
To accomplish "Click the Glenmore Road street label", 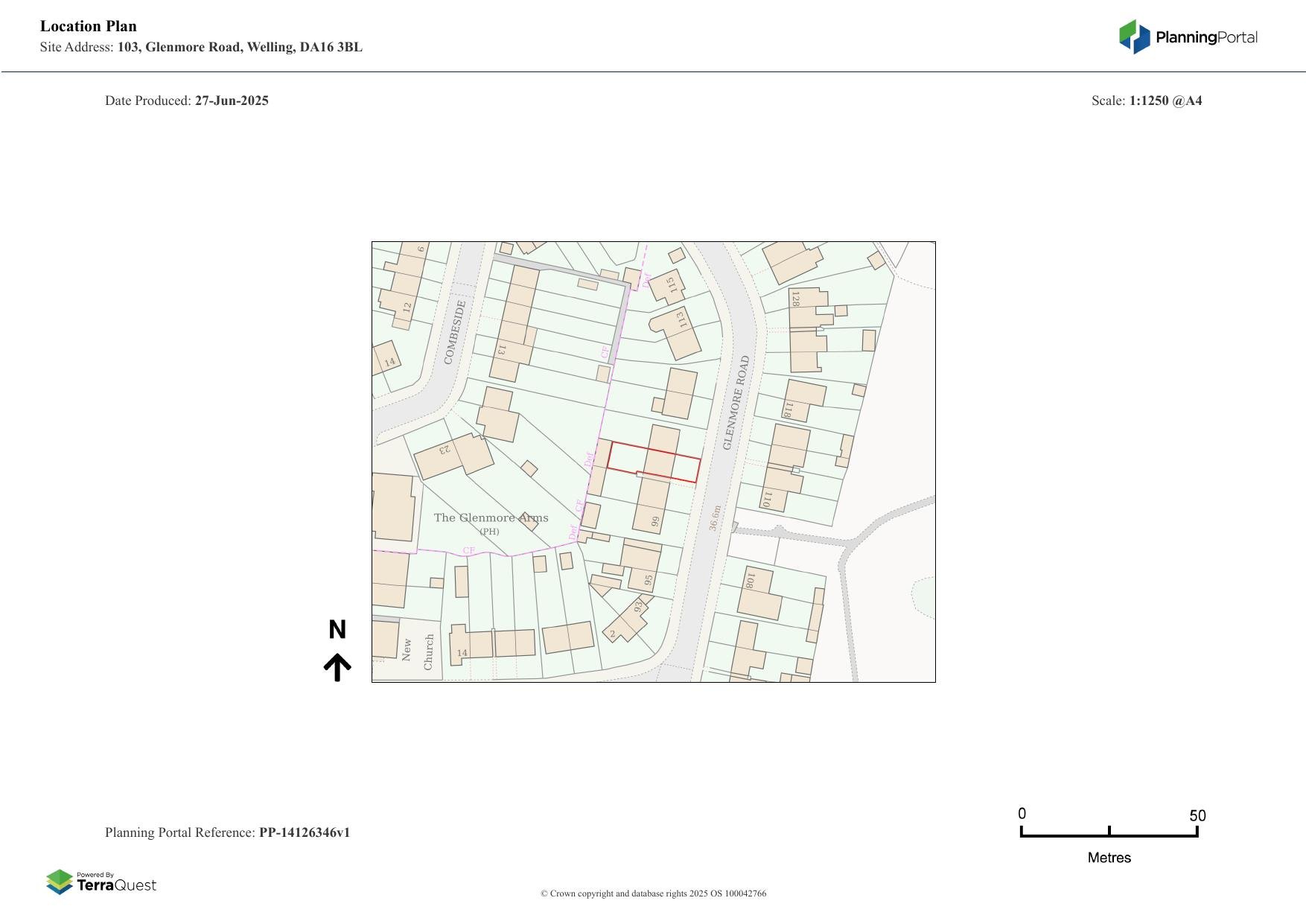I will pos(736,402).
